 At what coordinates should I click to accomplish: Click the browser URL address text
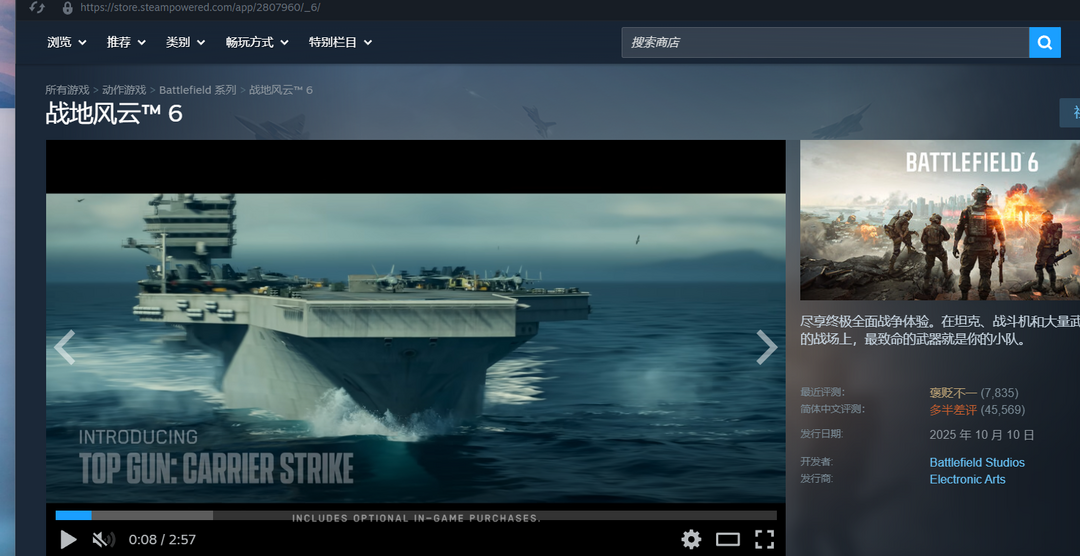tap(200, 8)
